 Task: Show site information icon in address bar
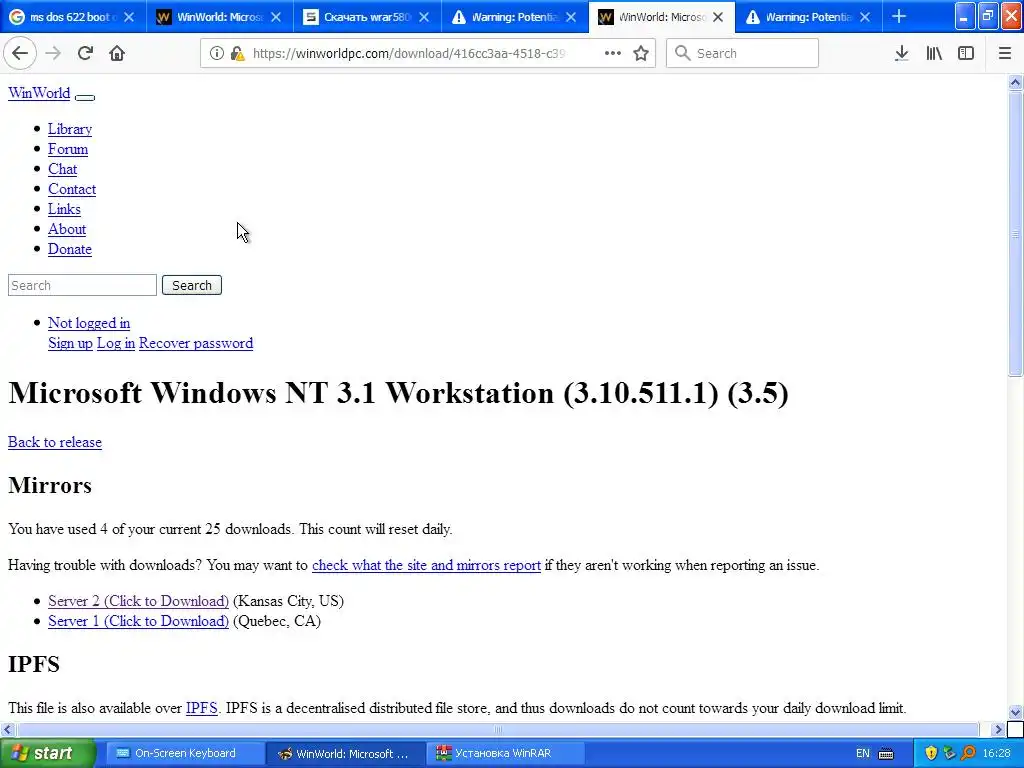pos(216,54)
